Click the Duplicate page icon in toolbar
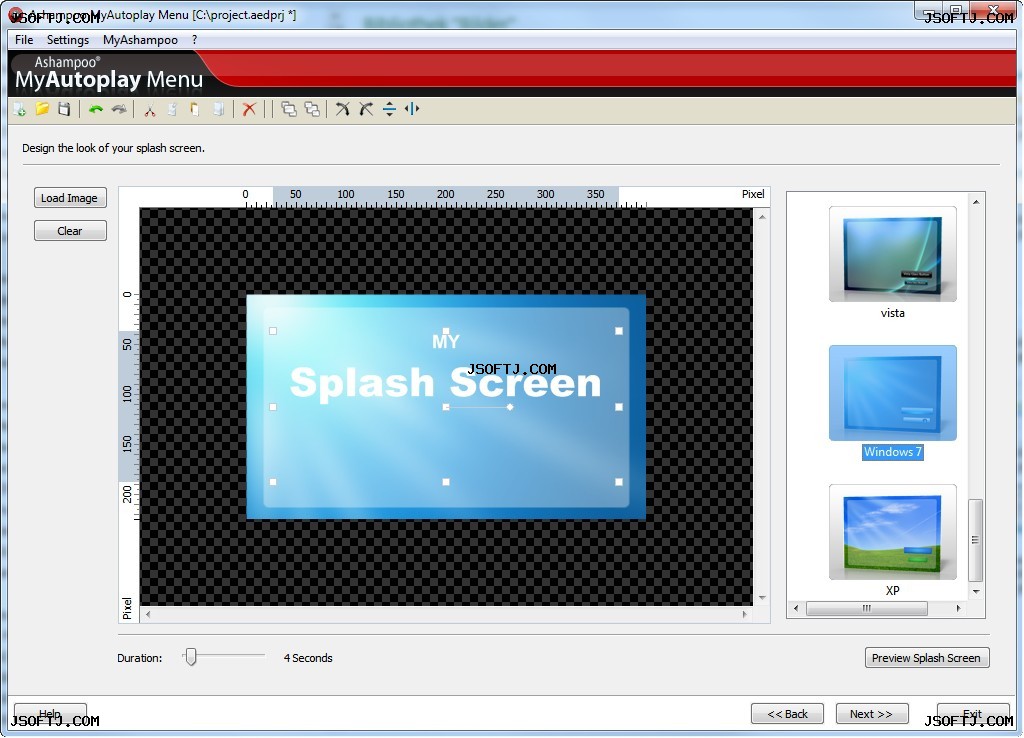1024x738 pixels. [x=219, y=109]
